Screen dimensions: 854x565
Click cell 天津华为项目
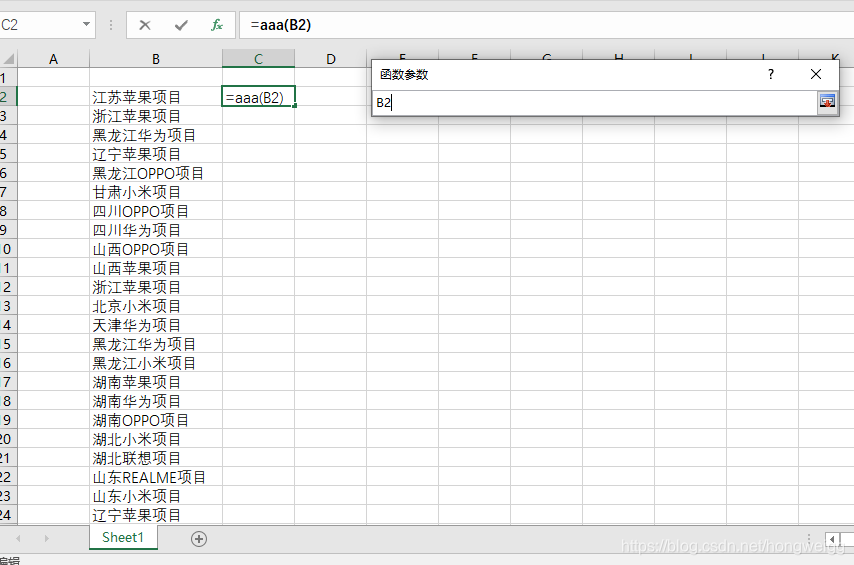(156, 325)
